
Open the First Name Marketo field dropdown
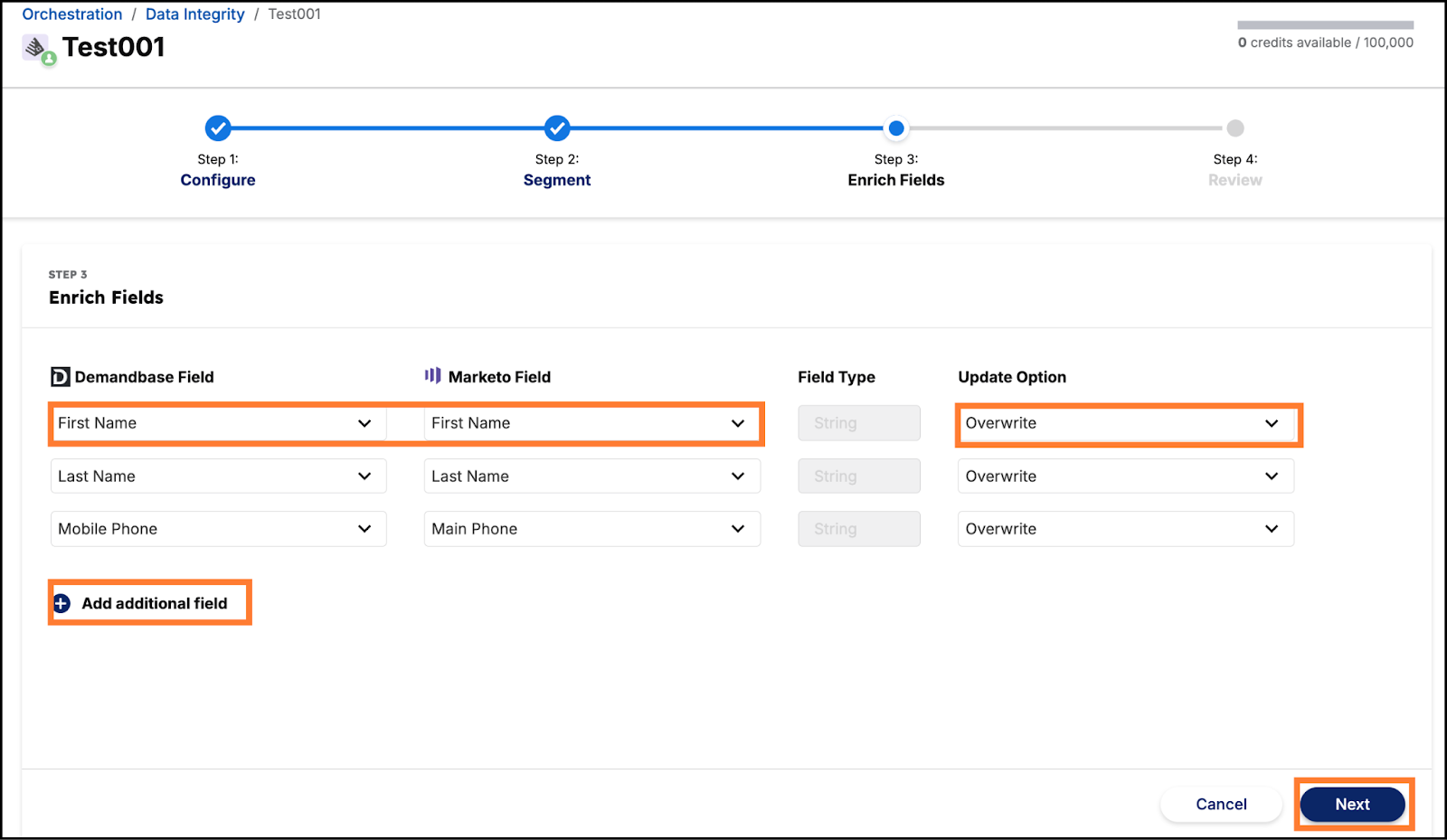coord(592,423)
